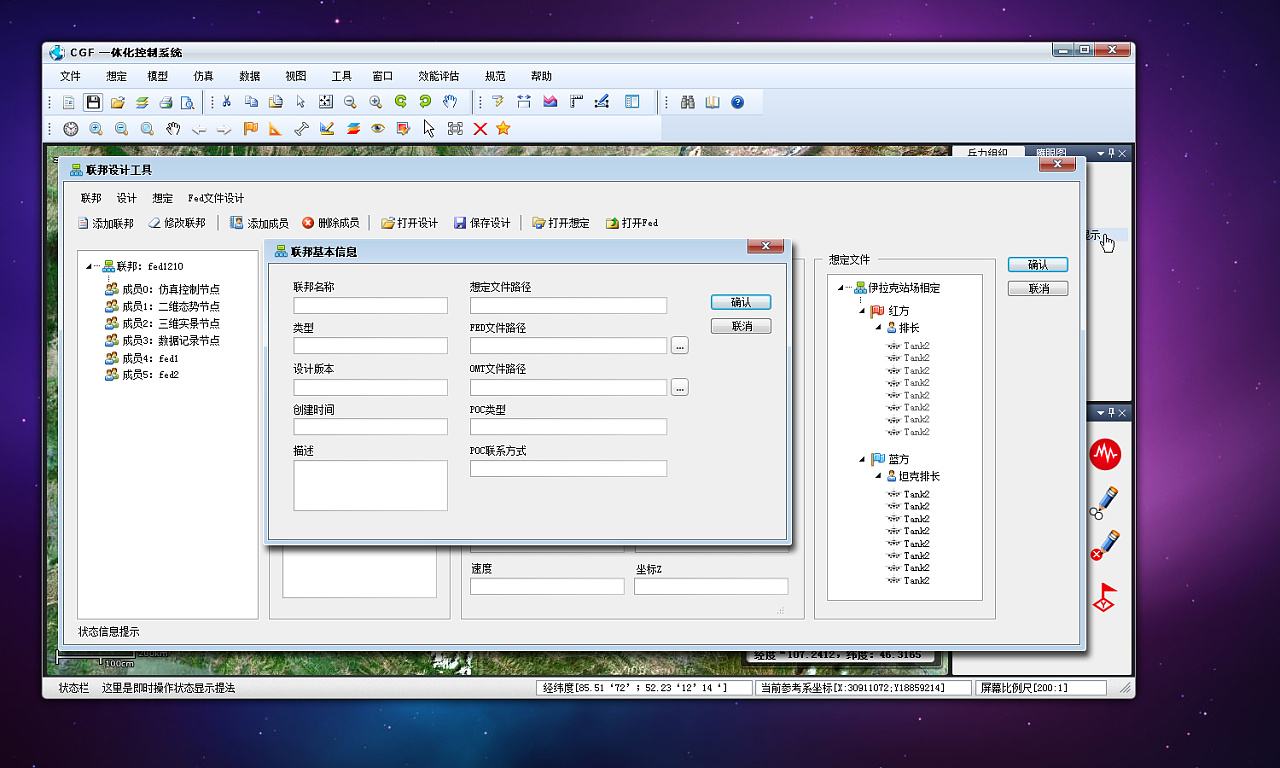Select the scissors Cut icon
Image resolution: width=1280 pixels, height=768 pixels.
226,102
